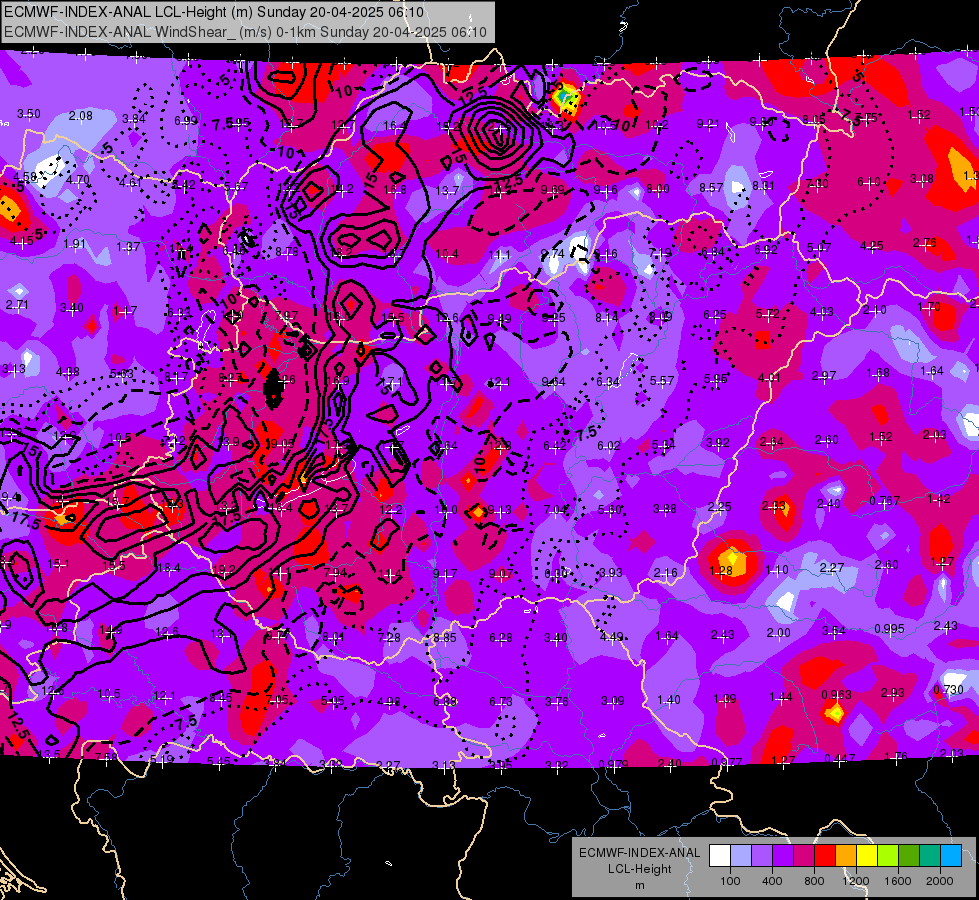Click the legend tick label 1600
The image size is (979, 900).
click(897, 881)
